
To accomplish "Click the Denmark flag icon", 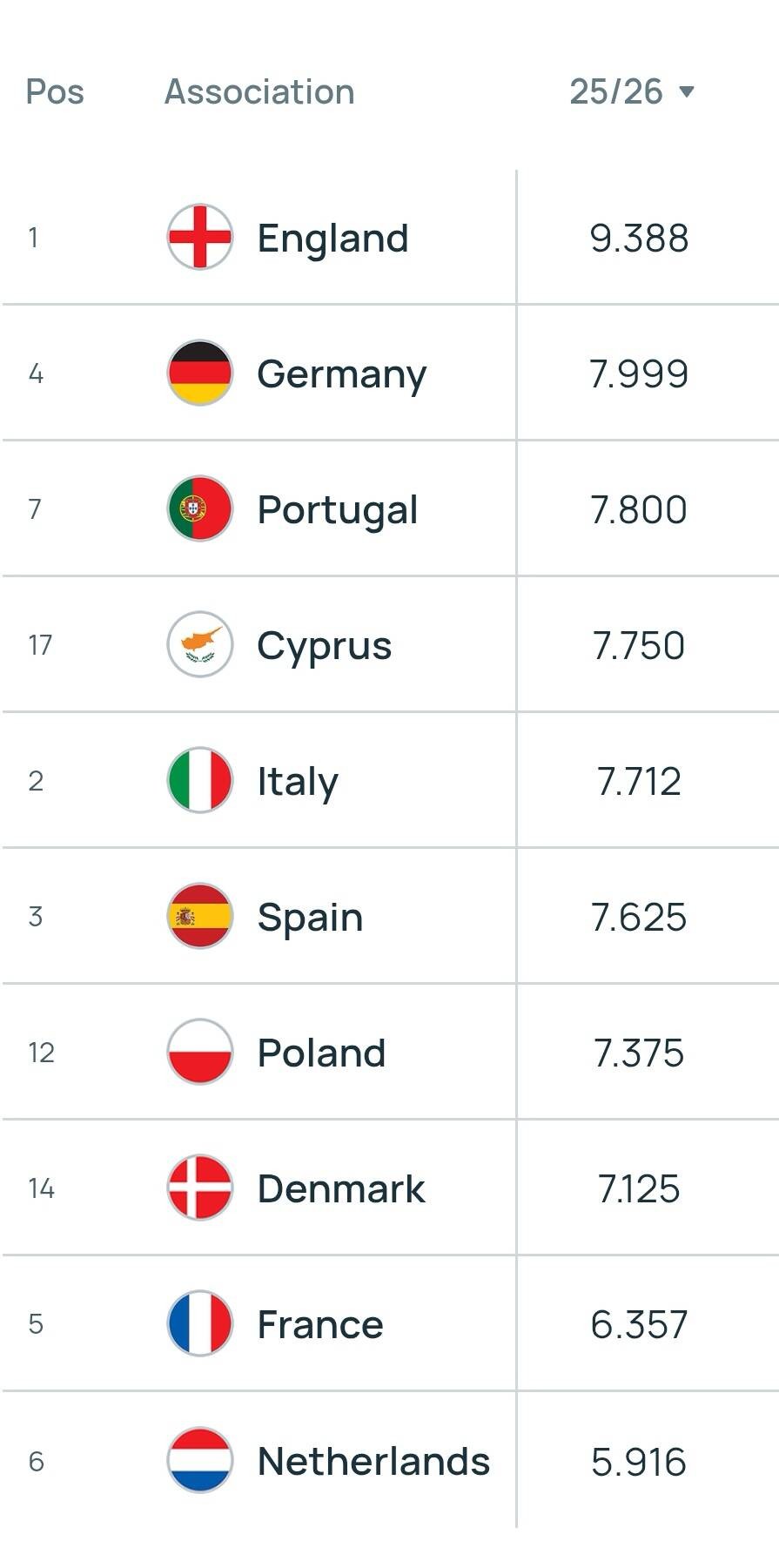I will (199, 1188).
